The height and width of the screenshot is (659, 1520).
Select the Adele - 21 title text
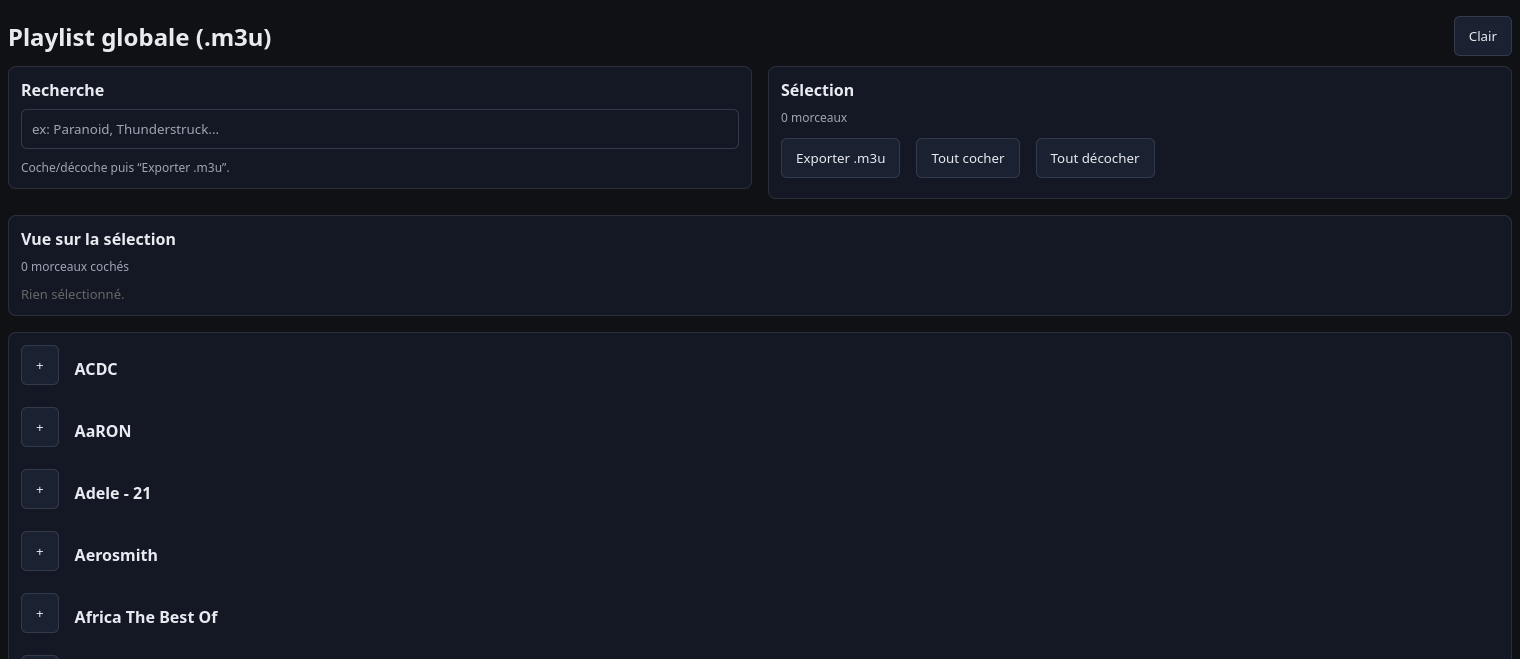(x=113, y=493)
